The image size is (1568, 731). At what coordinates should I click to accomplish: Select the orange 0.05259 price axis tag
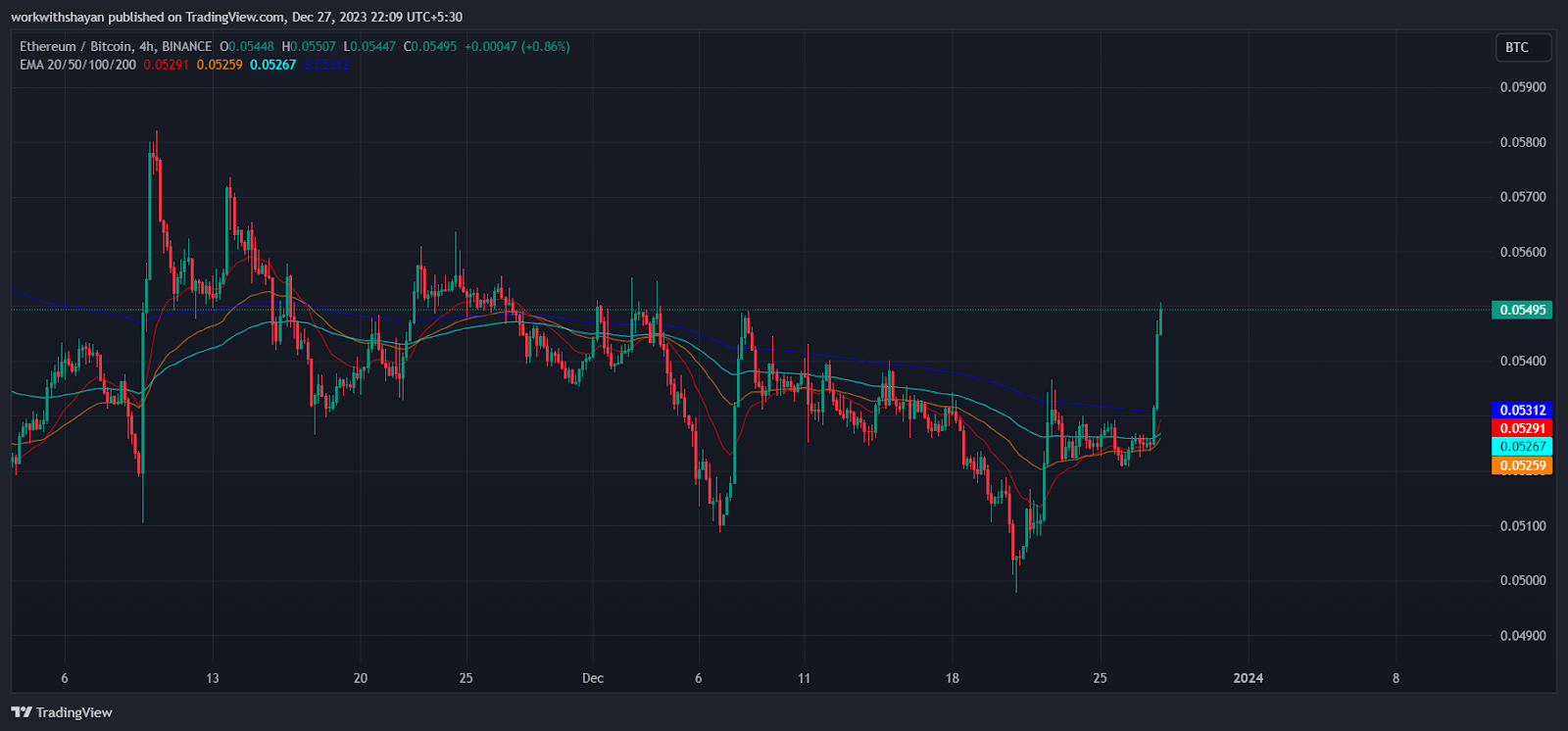(1522, 465)
